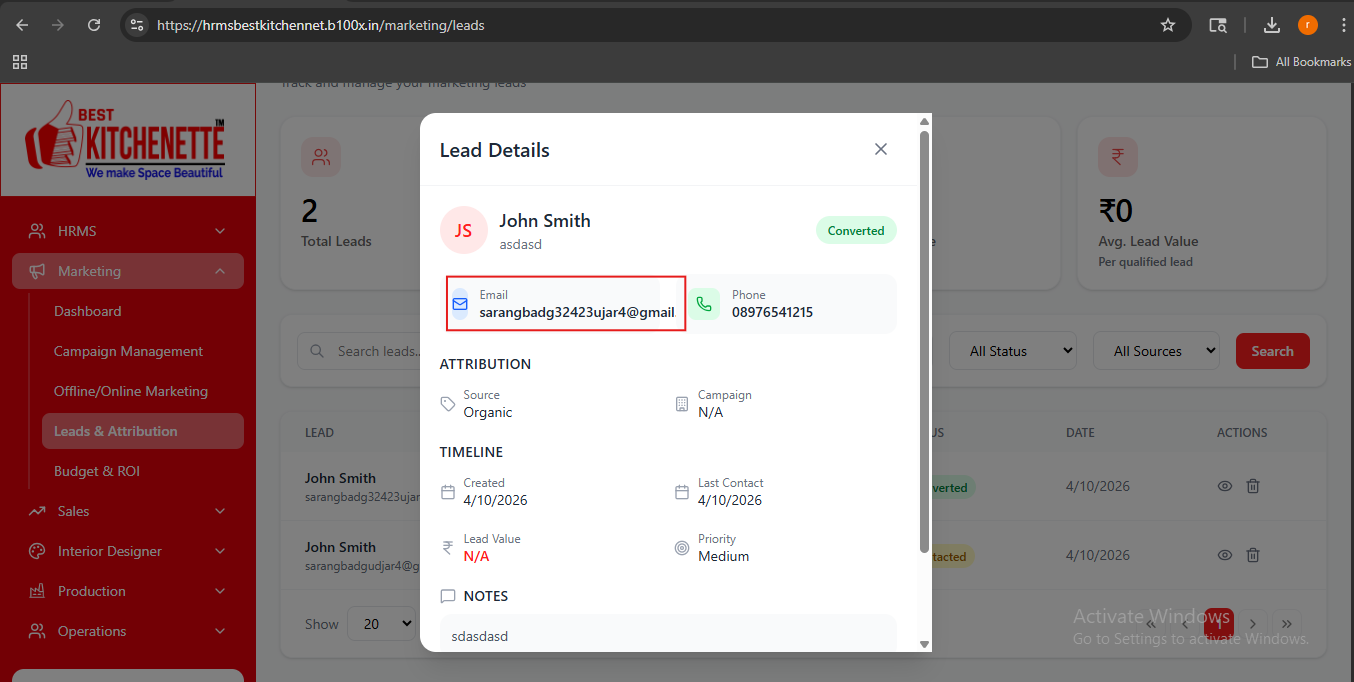Click the Total Leads people icon
The height and width of the screenshot is (682, 1354).
tap(321, 157)
